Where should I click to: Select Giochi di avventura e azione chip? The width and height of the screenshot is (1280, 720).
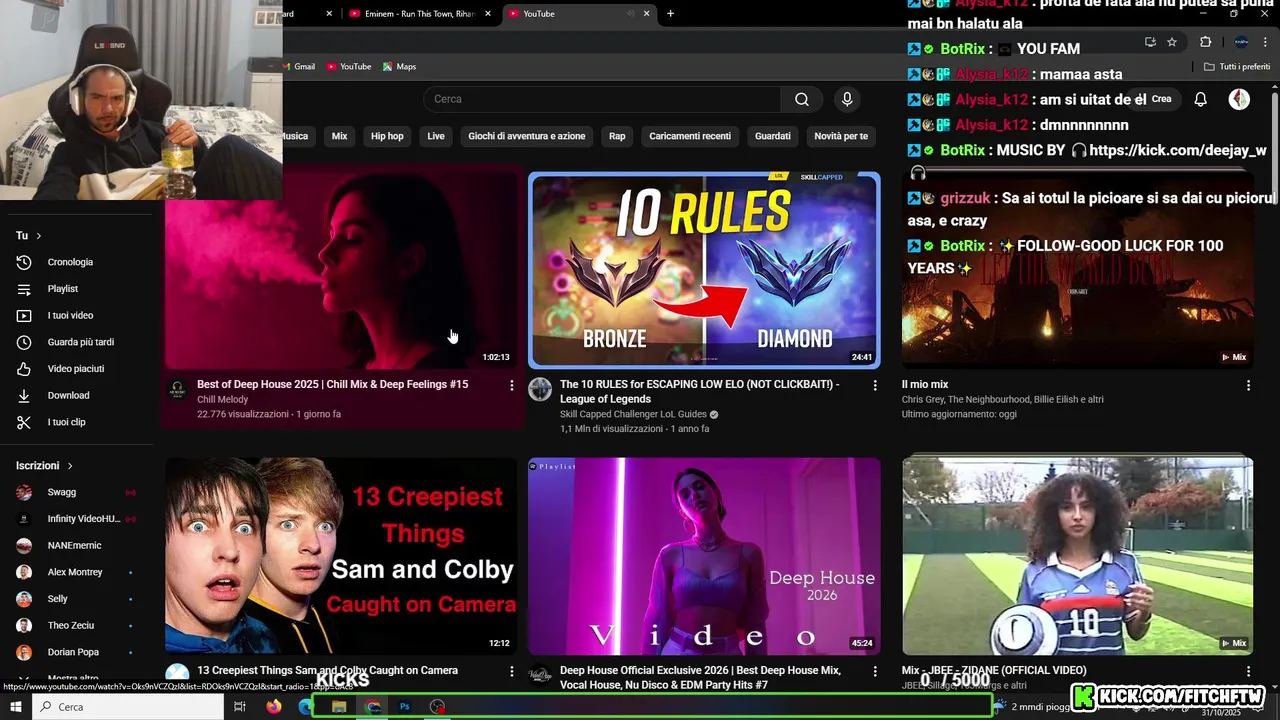point(527,136)
